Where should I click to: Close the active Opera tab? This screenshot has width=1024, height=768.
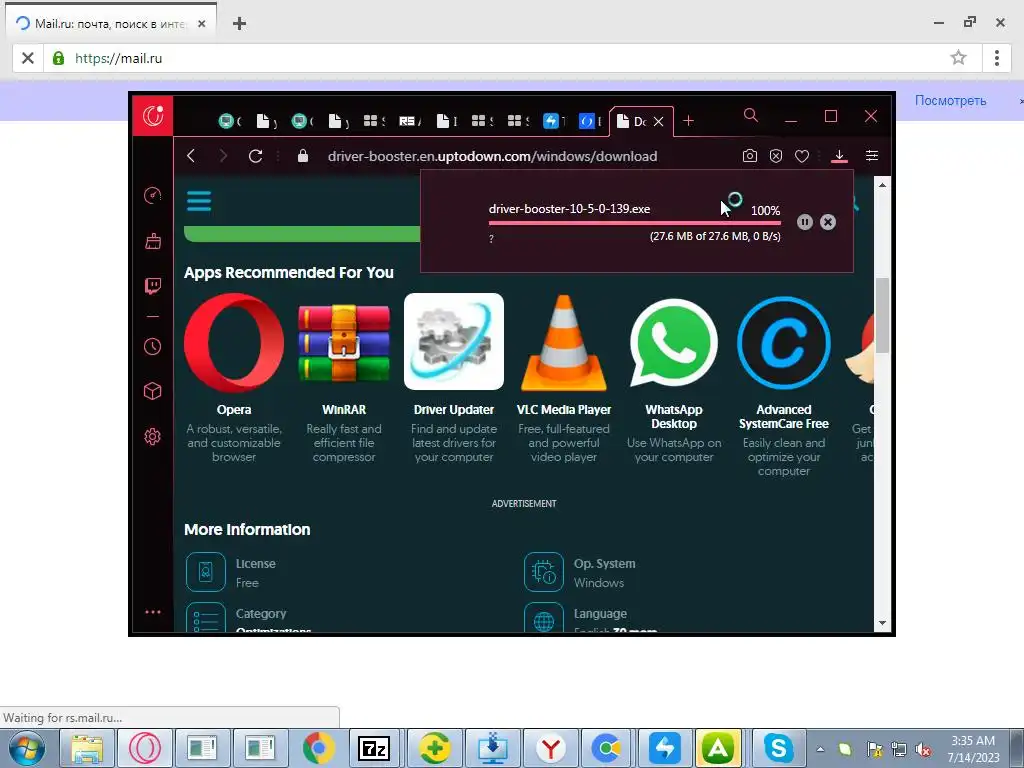659,121
